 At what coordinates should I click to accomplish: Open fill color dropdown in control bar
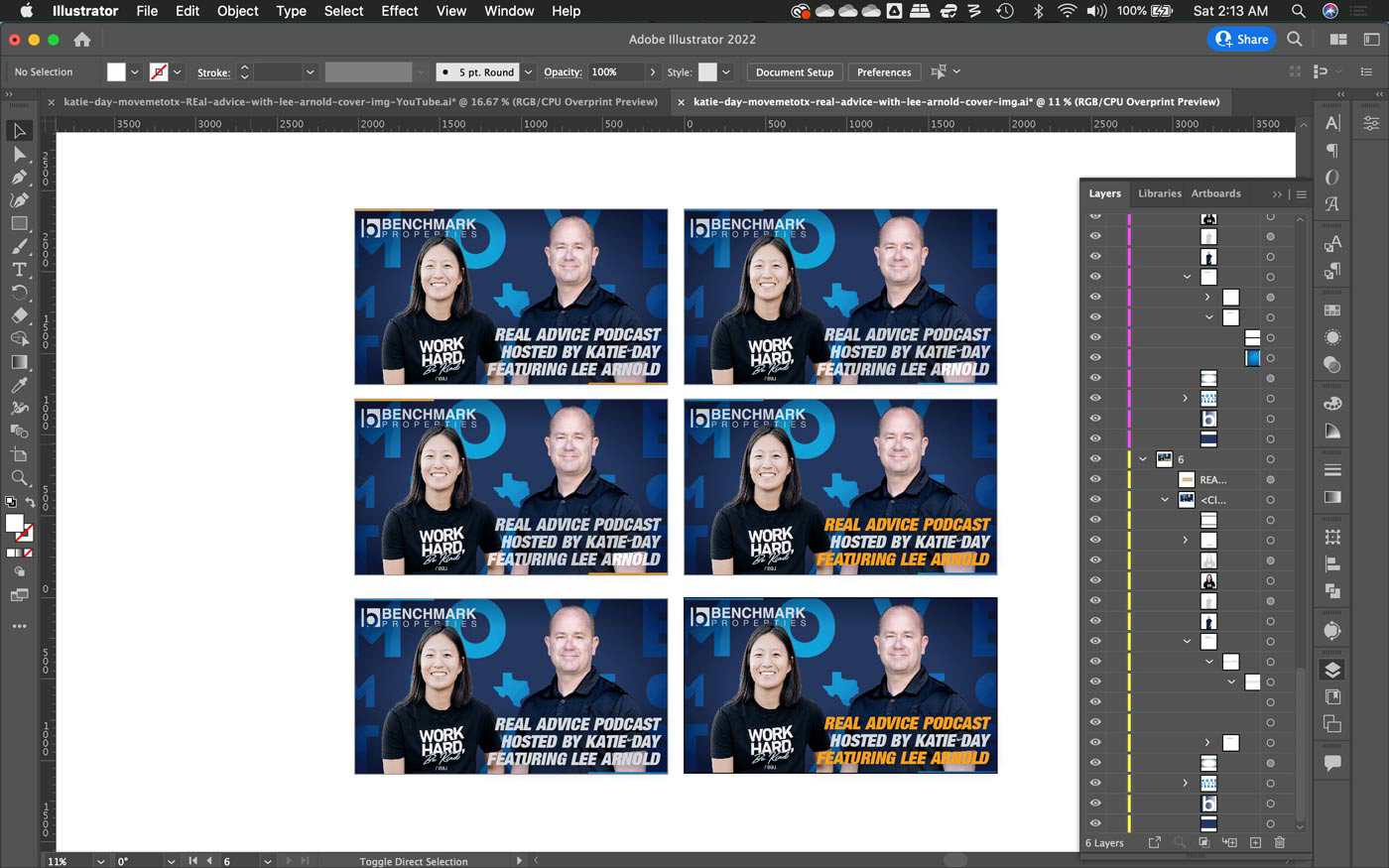pos(135,72)
